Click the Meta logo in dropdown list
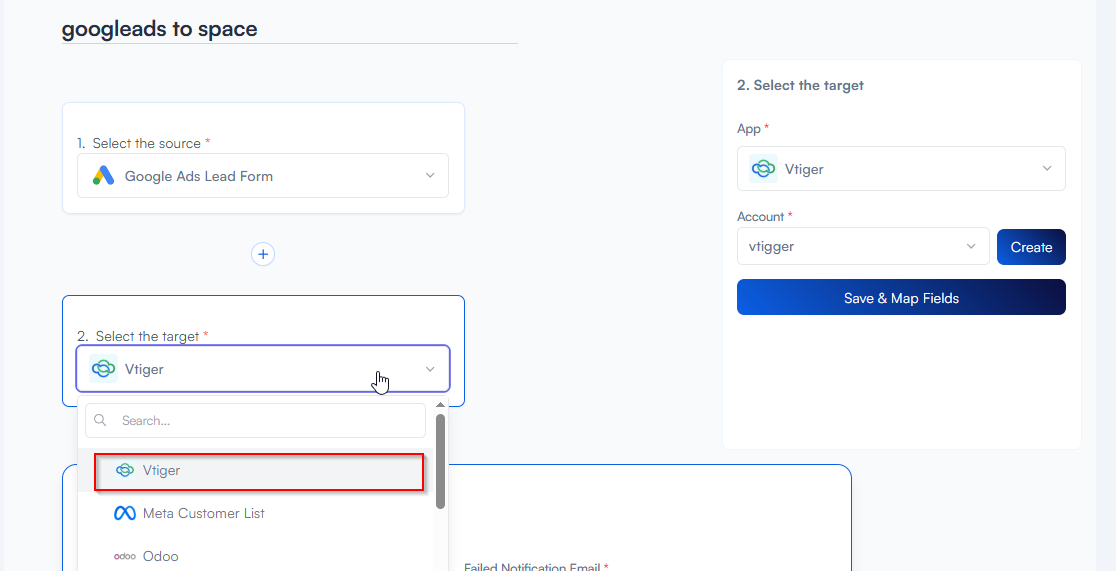The image size is (1116, 571). click(x=124, y=513)
